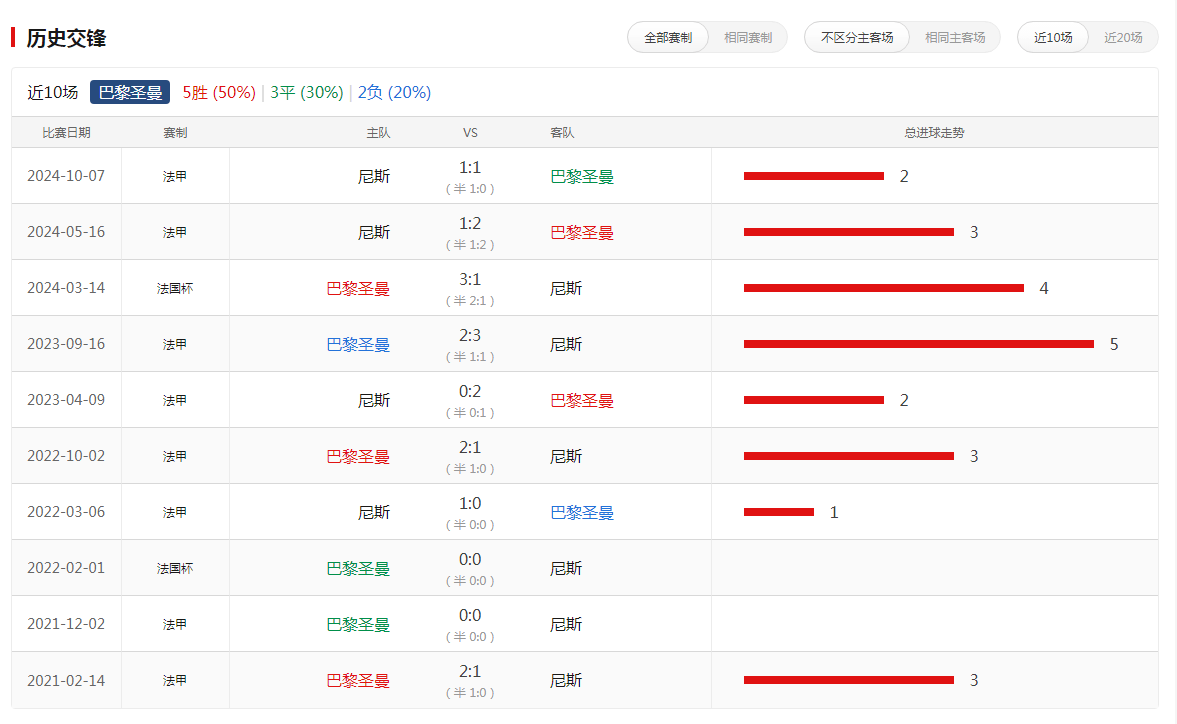Open 尼斯 link in 2024-10-07 match
This screenshot has width=1177, height=724.
coord(374,176)
